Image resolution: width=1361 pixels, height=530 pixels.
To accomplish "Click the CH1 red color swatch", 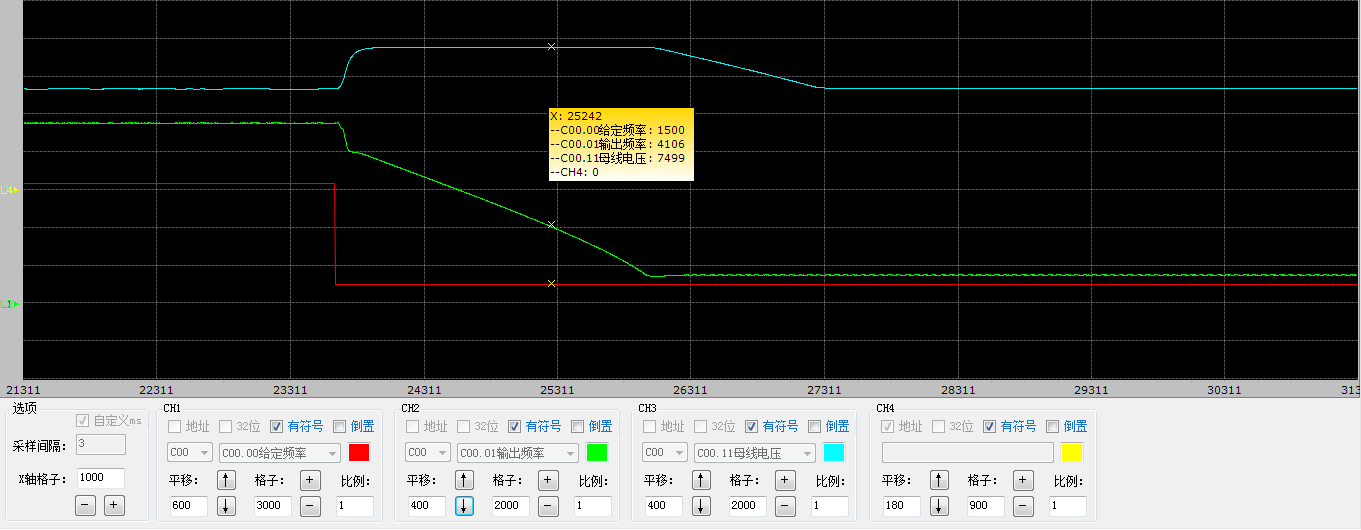I will pos(359,453).
